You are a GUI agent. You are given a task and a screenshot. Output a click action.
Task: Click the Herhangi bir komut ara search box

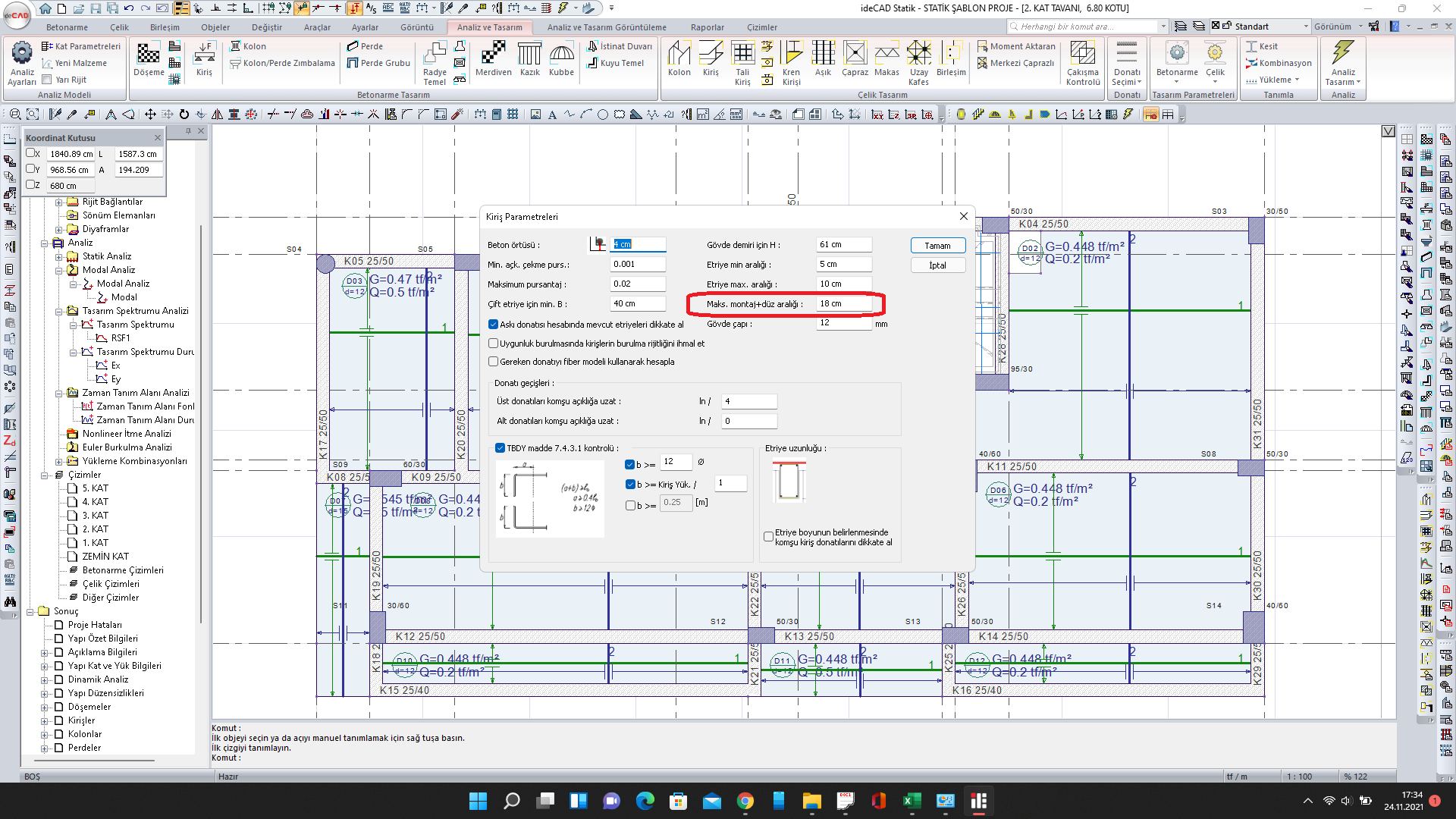pyautogui.click(x=1087, y=27)
